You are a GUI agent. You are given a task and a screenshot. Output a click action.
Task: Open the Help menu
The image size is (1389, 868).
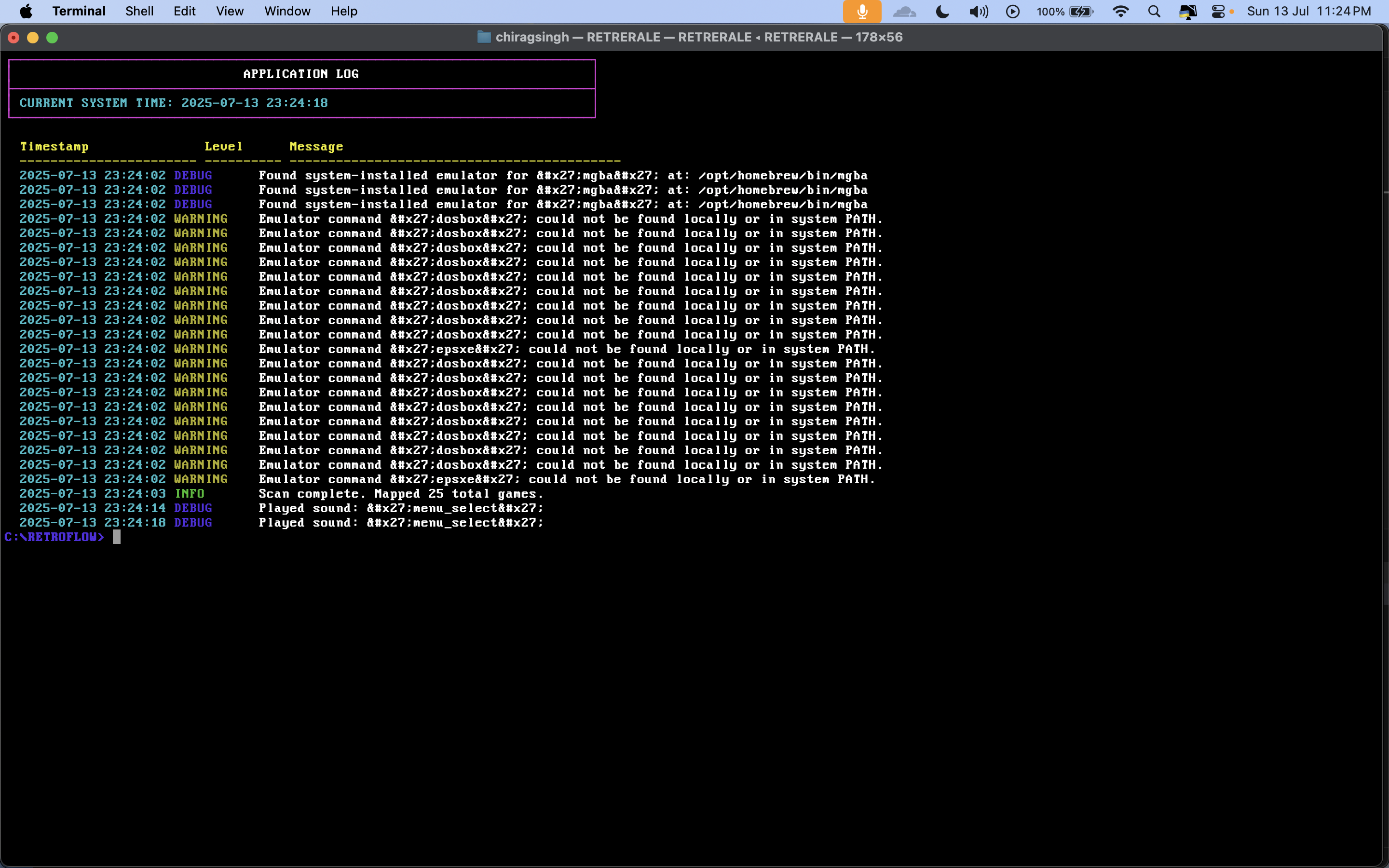[x=344, y=12]
